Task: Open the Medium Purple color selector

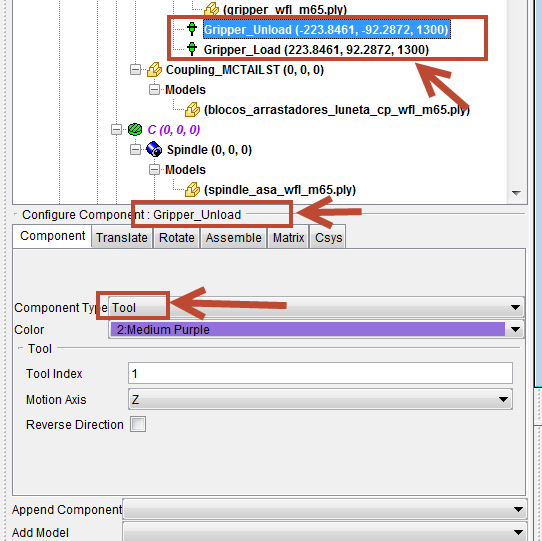Action: pos(316,329)
